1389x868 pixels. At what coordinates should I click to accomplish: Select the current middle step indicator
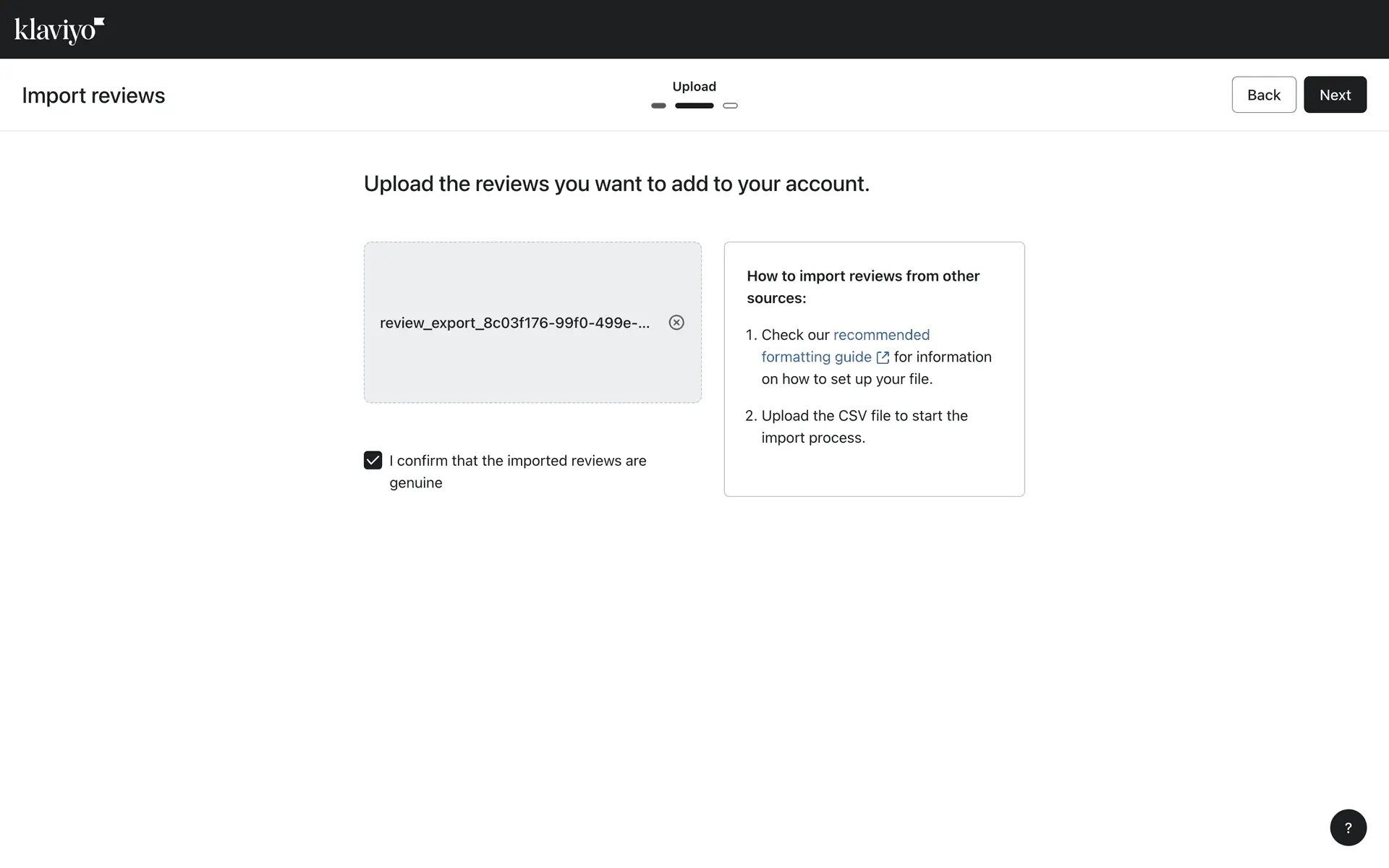(694, 106)
